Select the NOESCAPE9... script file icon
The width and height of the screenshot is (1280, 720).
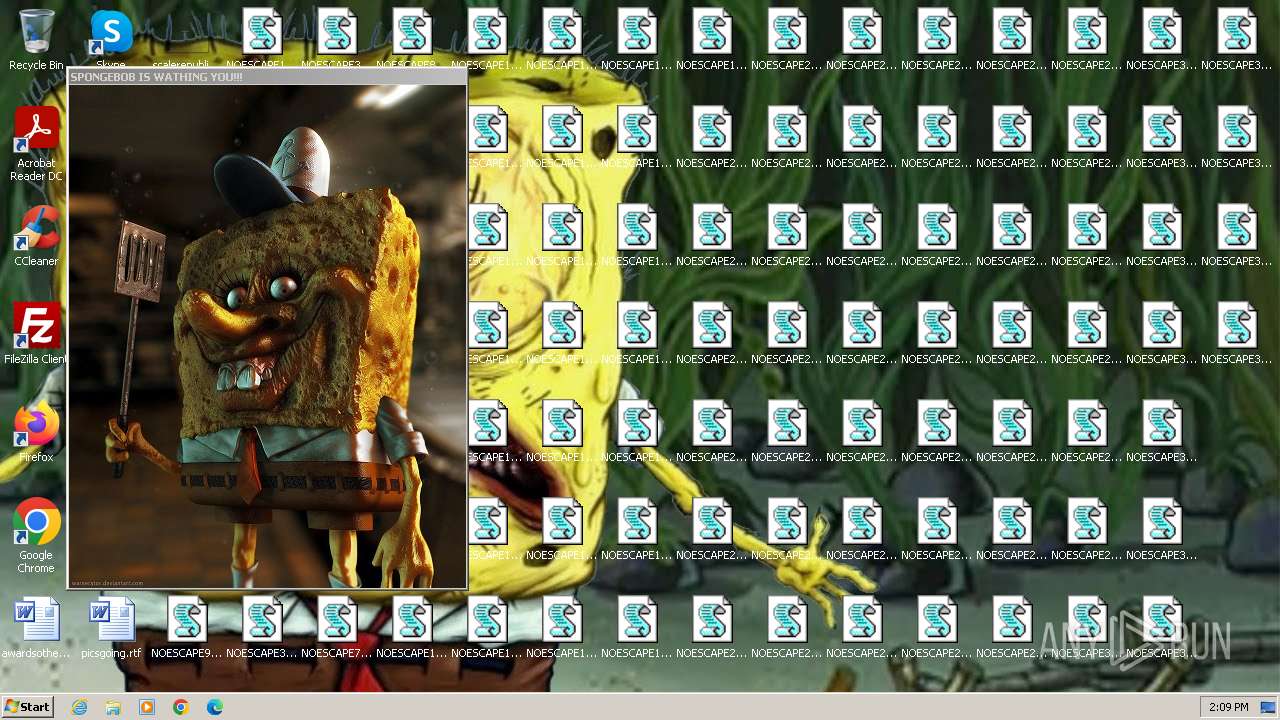click(186, 628)
